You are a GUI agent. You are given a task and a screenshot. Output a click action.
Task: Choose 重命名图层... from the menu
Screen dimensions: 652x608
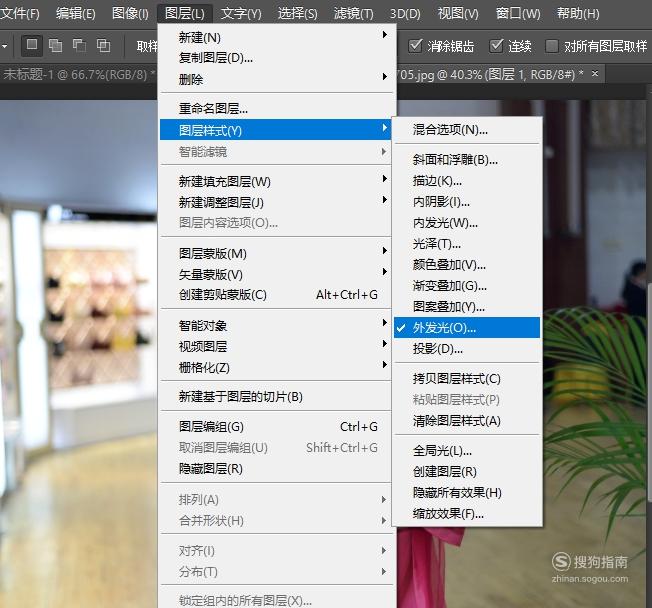(x=275, y=109)
